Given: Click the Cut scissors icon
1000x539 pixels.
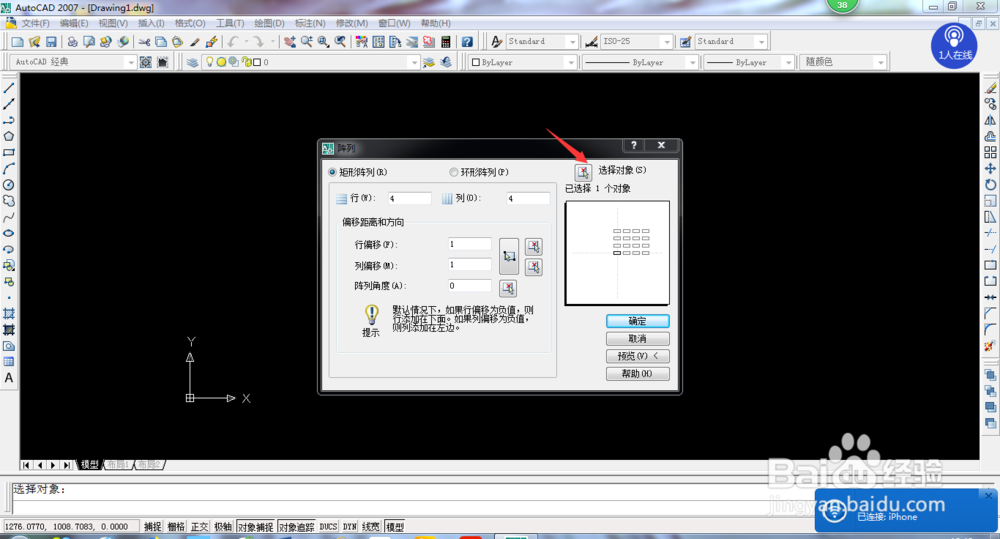Looking at the screenshot, I should [x=144, y=41].
